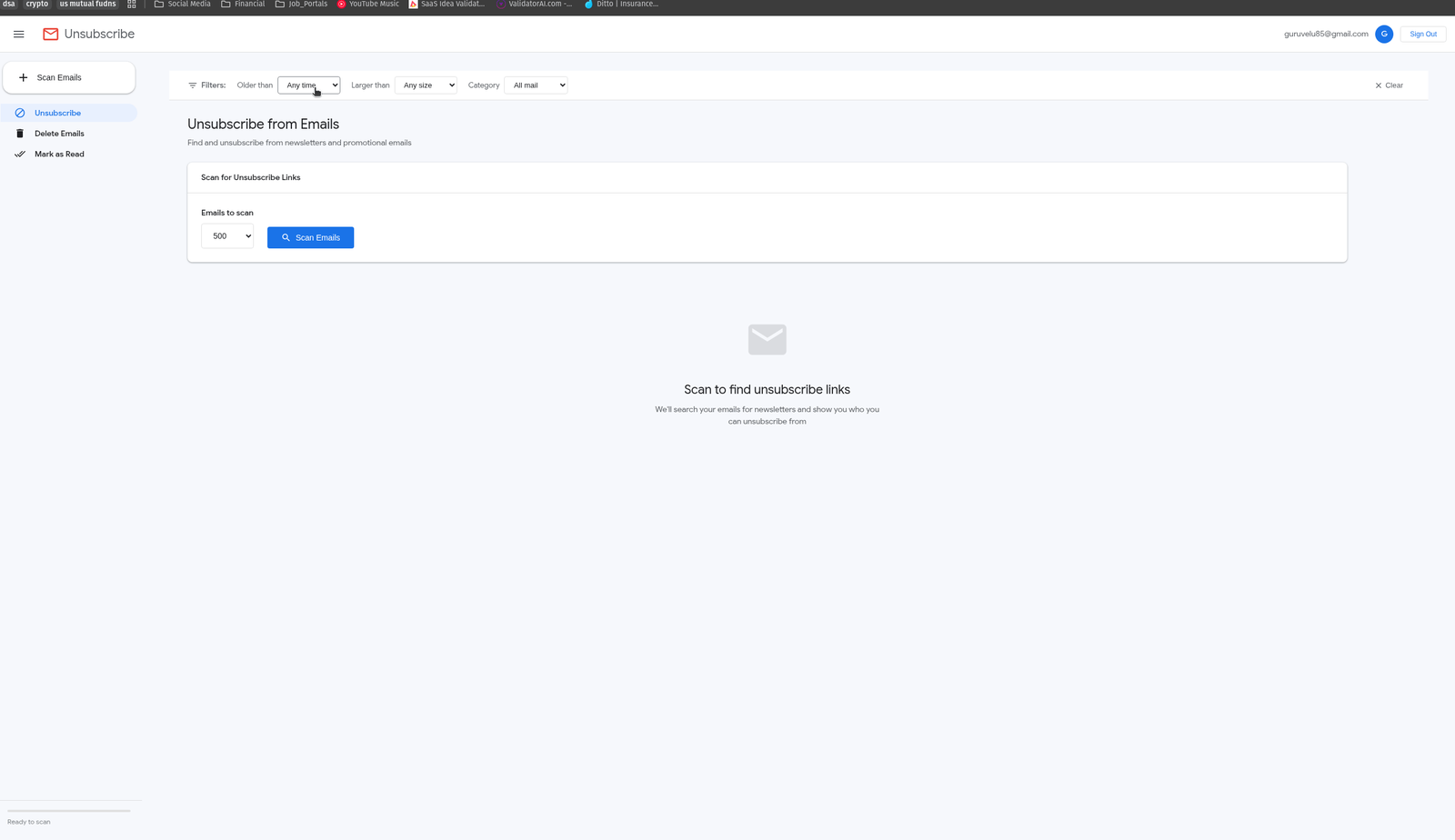Click the Filters funnel icon
This screenshot has height=840, width=1455.
click(193, 85)
